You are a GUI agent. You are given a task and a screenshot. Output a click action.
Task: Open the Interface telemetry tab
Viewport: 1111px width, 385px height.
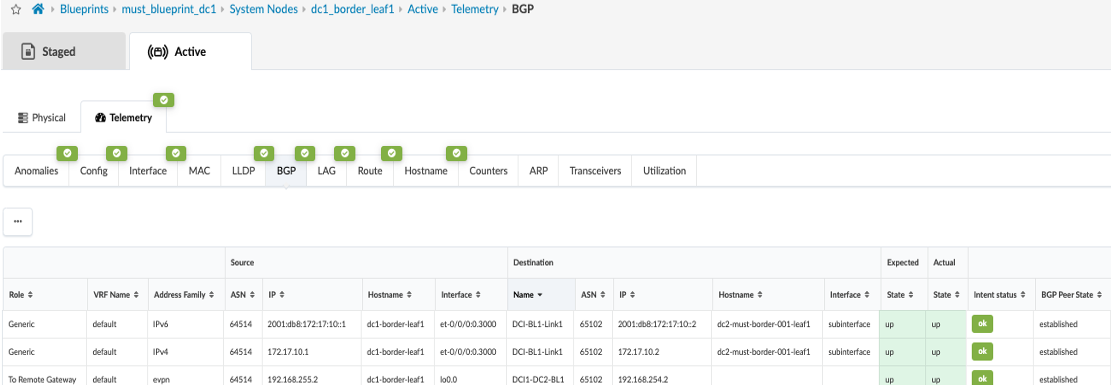pyautogui.click(x=148, y=171)
